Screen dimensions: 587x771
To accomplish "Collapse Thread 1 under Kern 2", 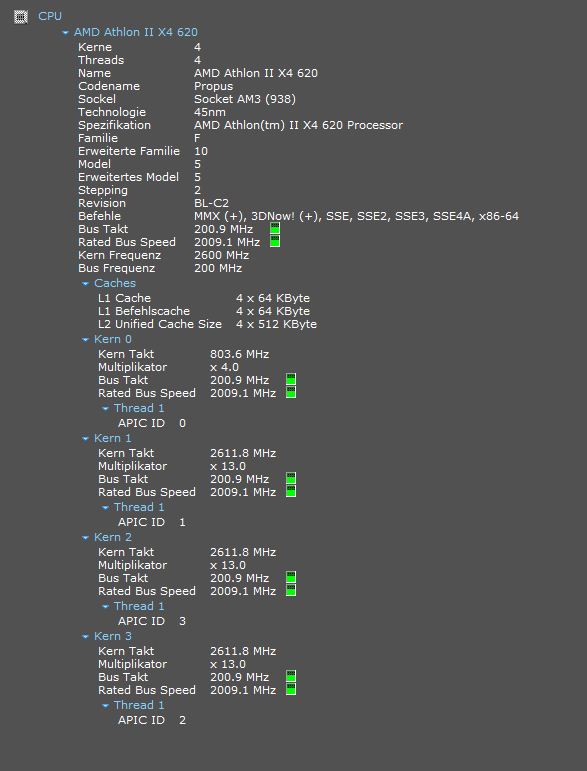I will pos(105,606).
